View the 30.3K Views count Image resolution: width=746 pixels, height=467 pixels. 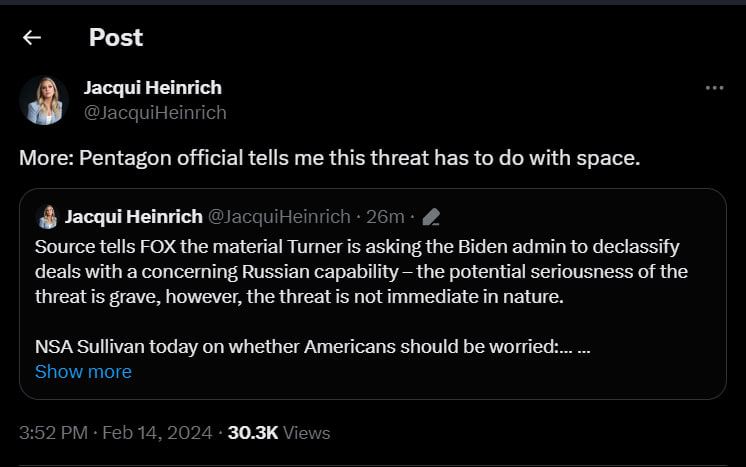(x=254, y=433)
